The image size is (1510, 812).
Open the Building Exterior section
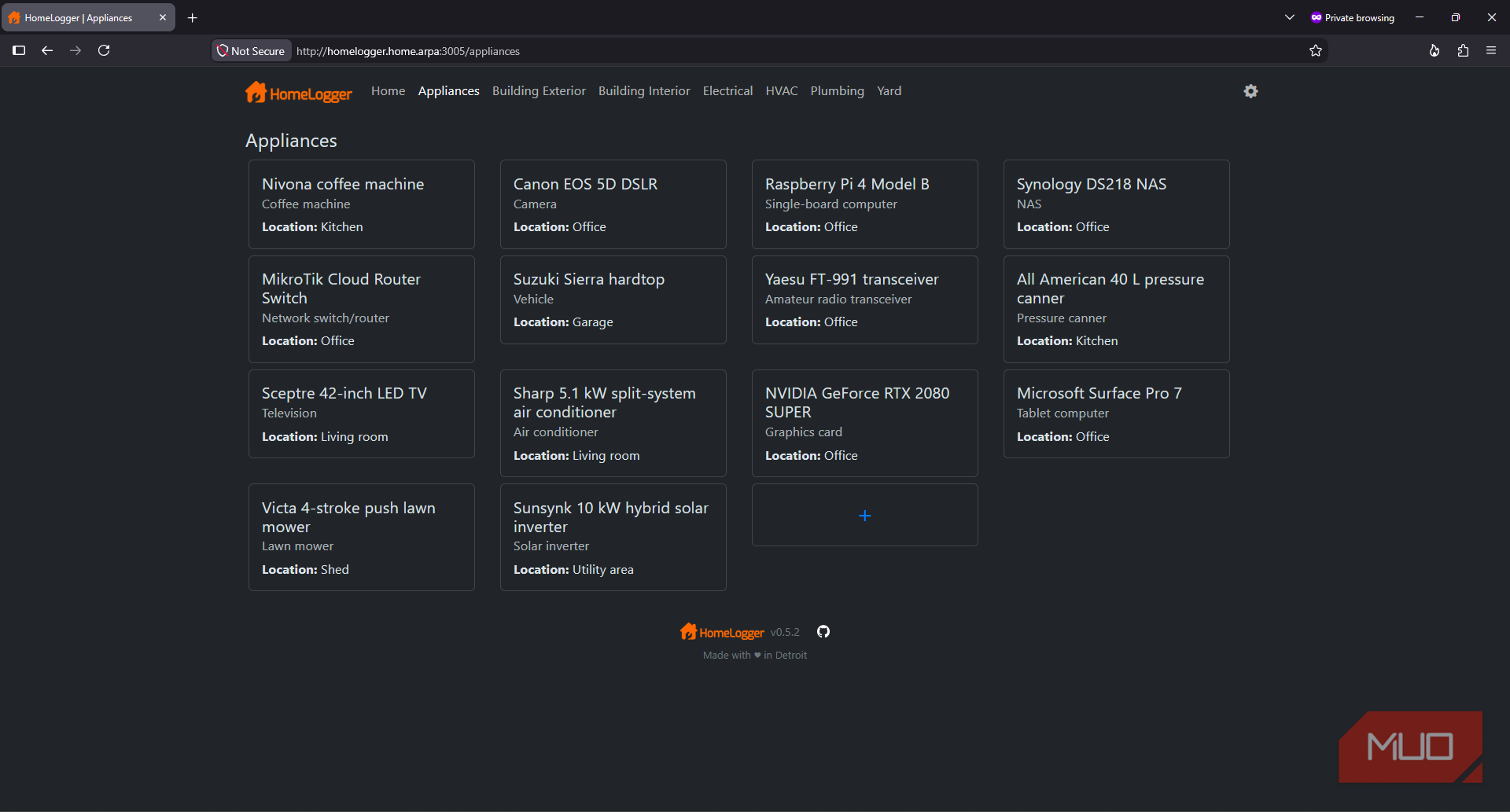tap(540, 91)
